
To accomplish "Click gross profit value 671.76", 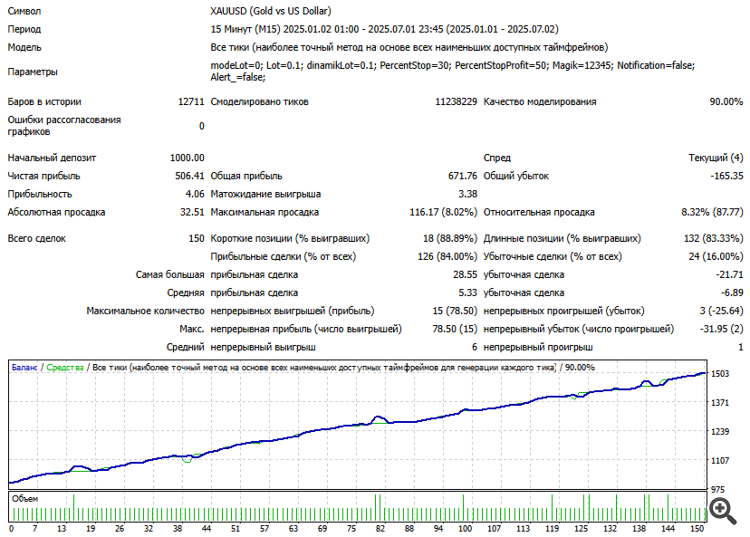I will coord(463,176).
